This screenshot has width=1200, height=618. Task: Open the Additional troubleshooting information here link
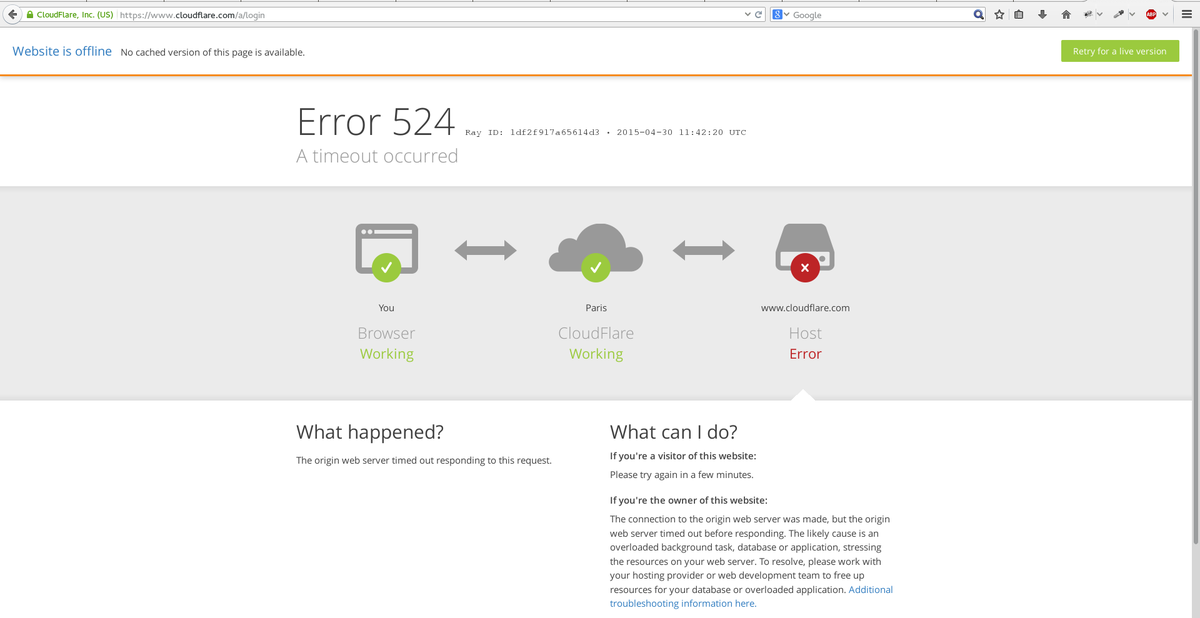click(x=751, y=596)
